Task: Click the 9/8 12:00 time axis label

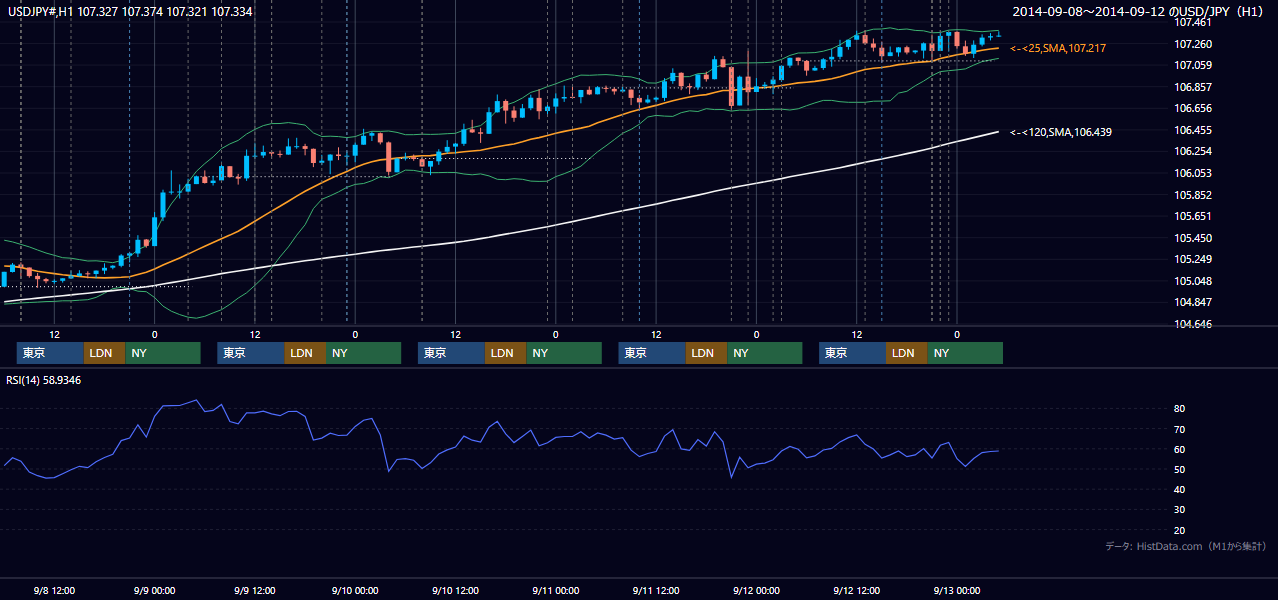Action: point(55,590)
